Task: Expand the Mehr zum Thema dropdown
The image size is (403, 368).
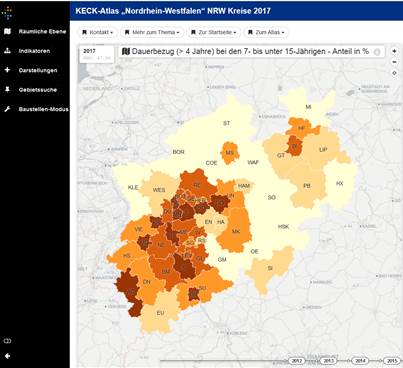Action: pyautogui.click(x=152, y=32)
